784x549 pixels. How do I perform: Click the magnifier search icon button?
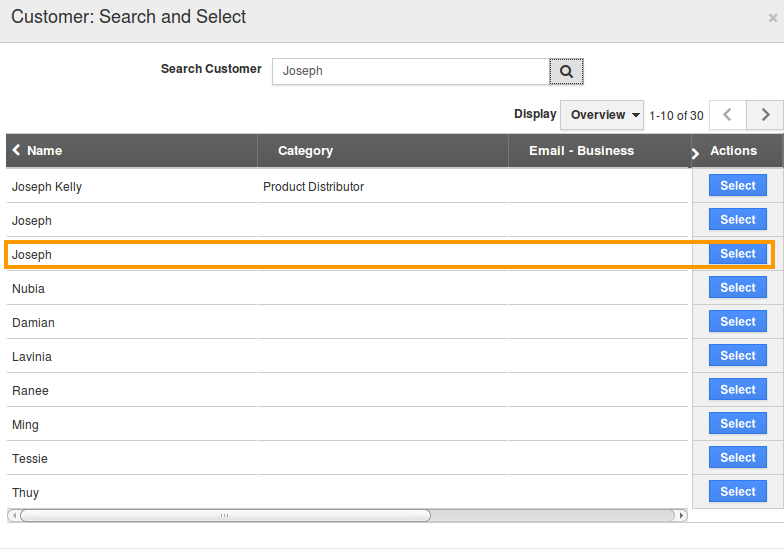click(566, 72)
